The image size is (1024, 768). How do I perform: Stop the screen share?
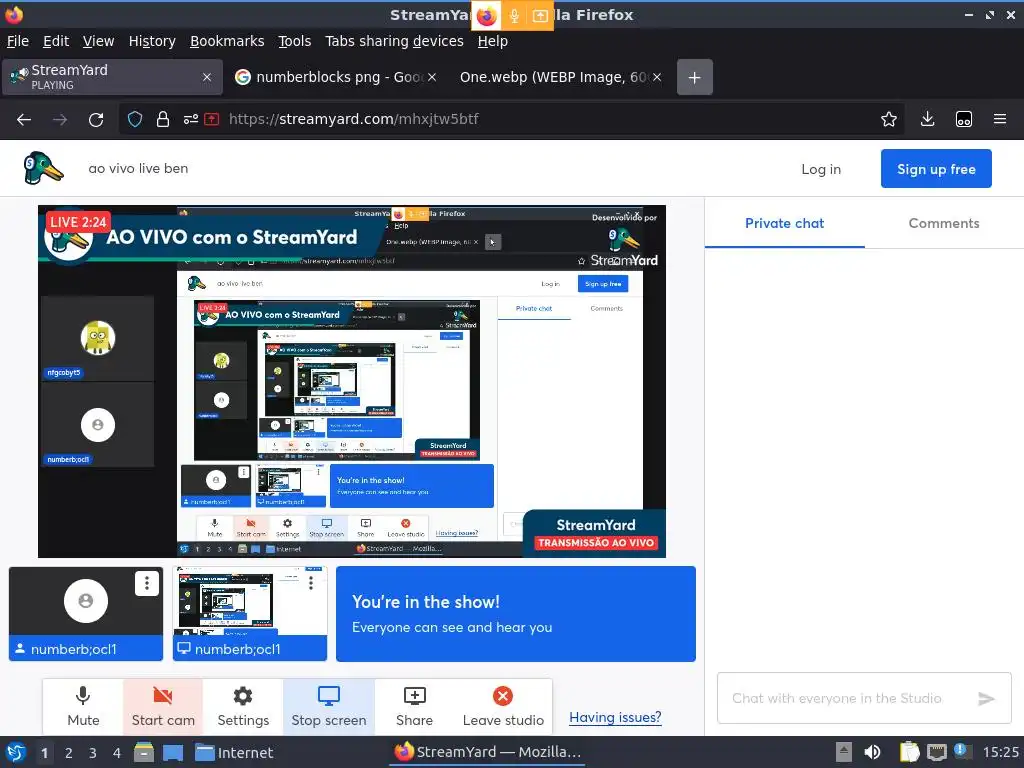pyautogui.click(x=328, y=707)
